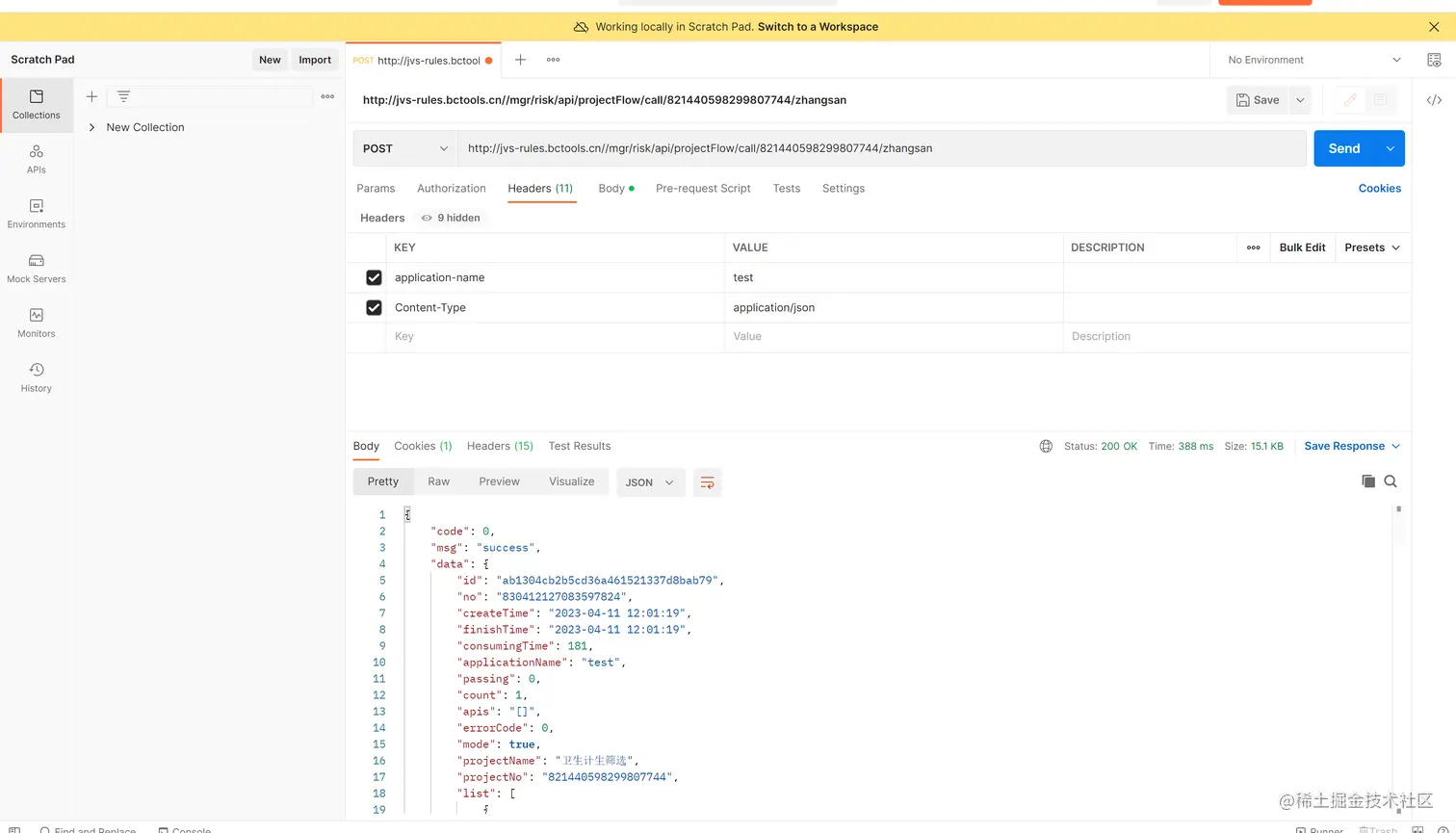Search within the response body

pyautogui.click(x=1391, y=482)
